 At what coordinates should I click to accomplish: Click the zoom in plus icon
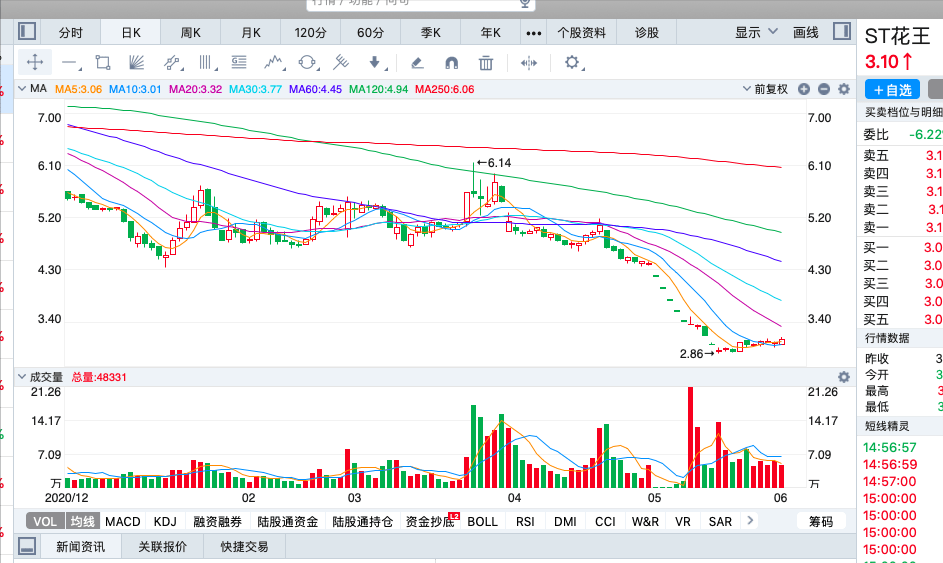pyautogui.click(x=804, y=89)
